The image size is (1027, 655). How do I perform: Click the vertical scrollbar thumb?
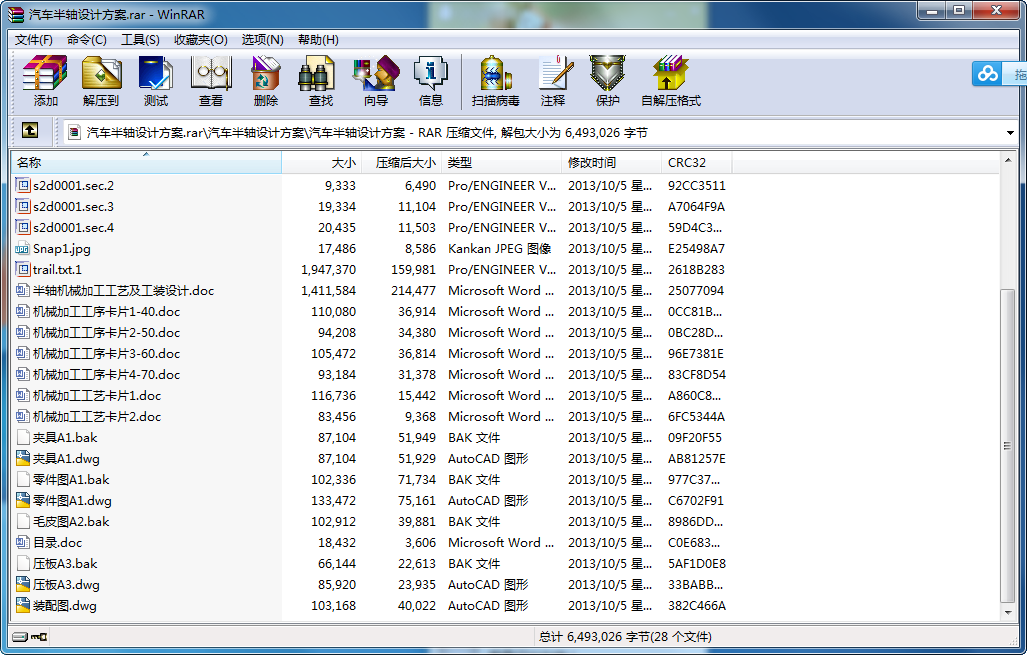tap(1007, 445)
